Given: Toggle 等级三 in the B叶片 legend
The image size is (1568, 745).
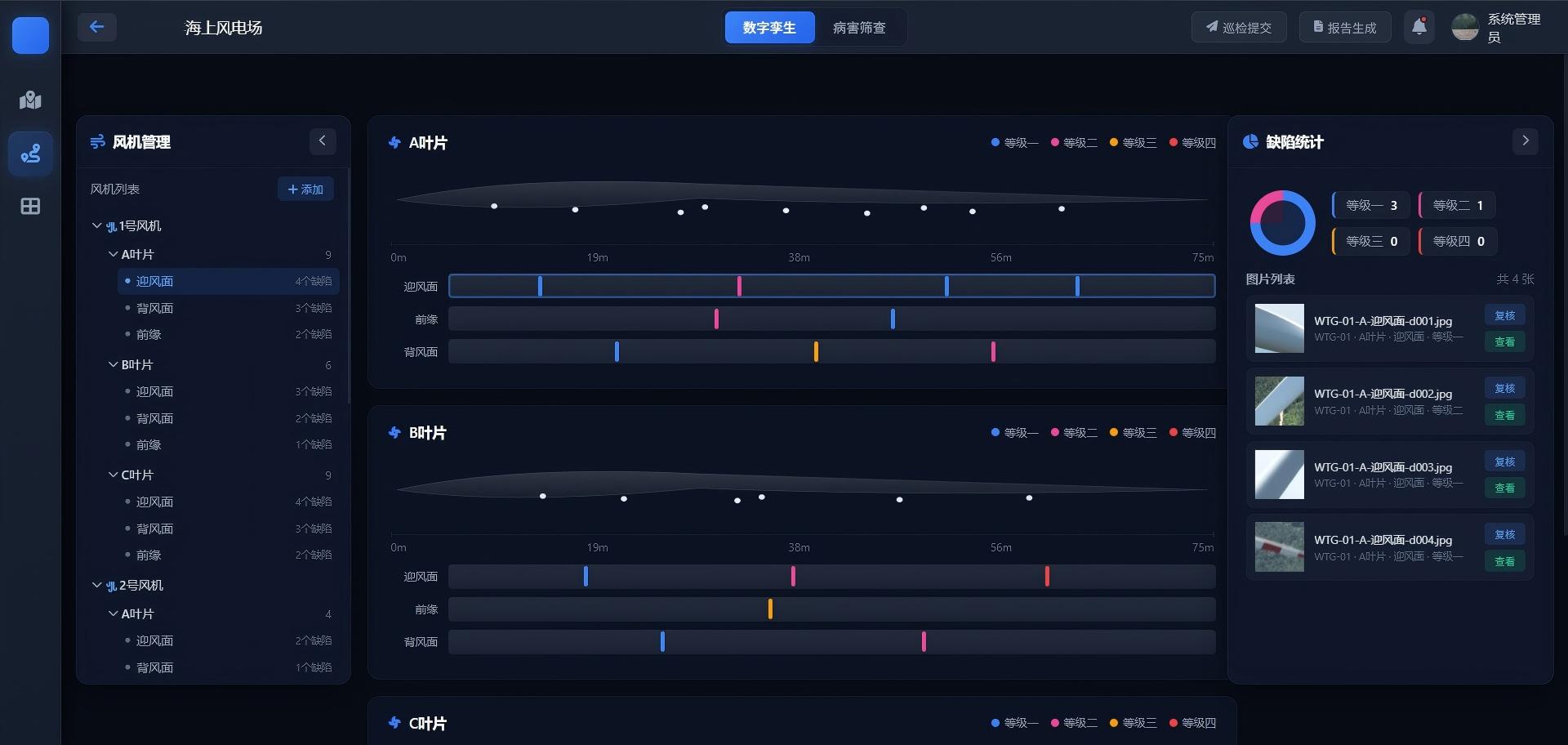Looking at the screenshot, I should [1134, 433].
